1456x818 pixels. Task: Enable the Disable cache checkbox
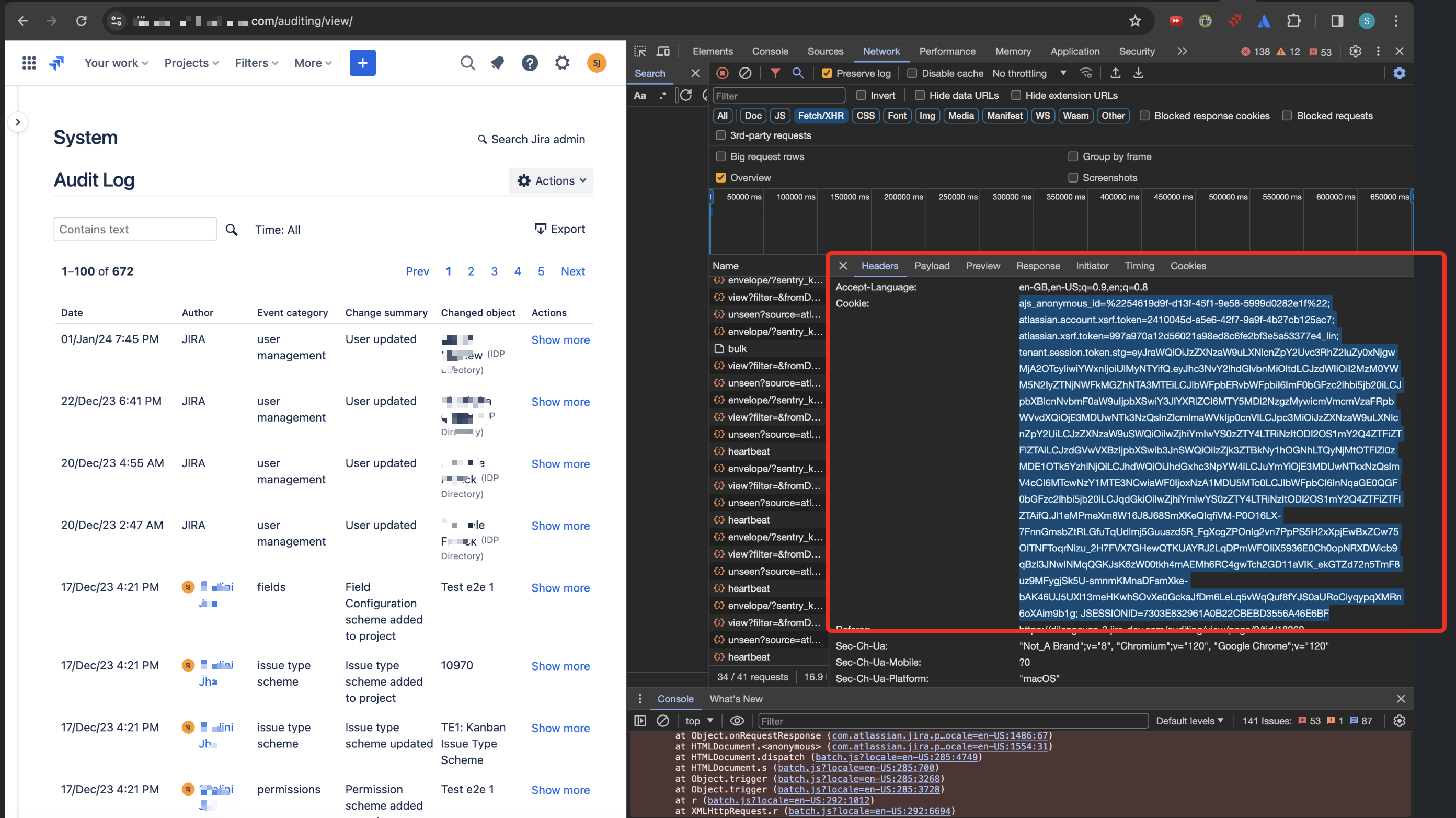pos(912,73)
